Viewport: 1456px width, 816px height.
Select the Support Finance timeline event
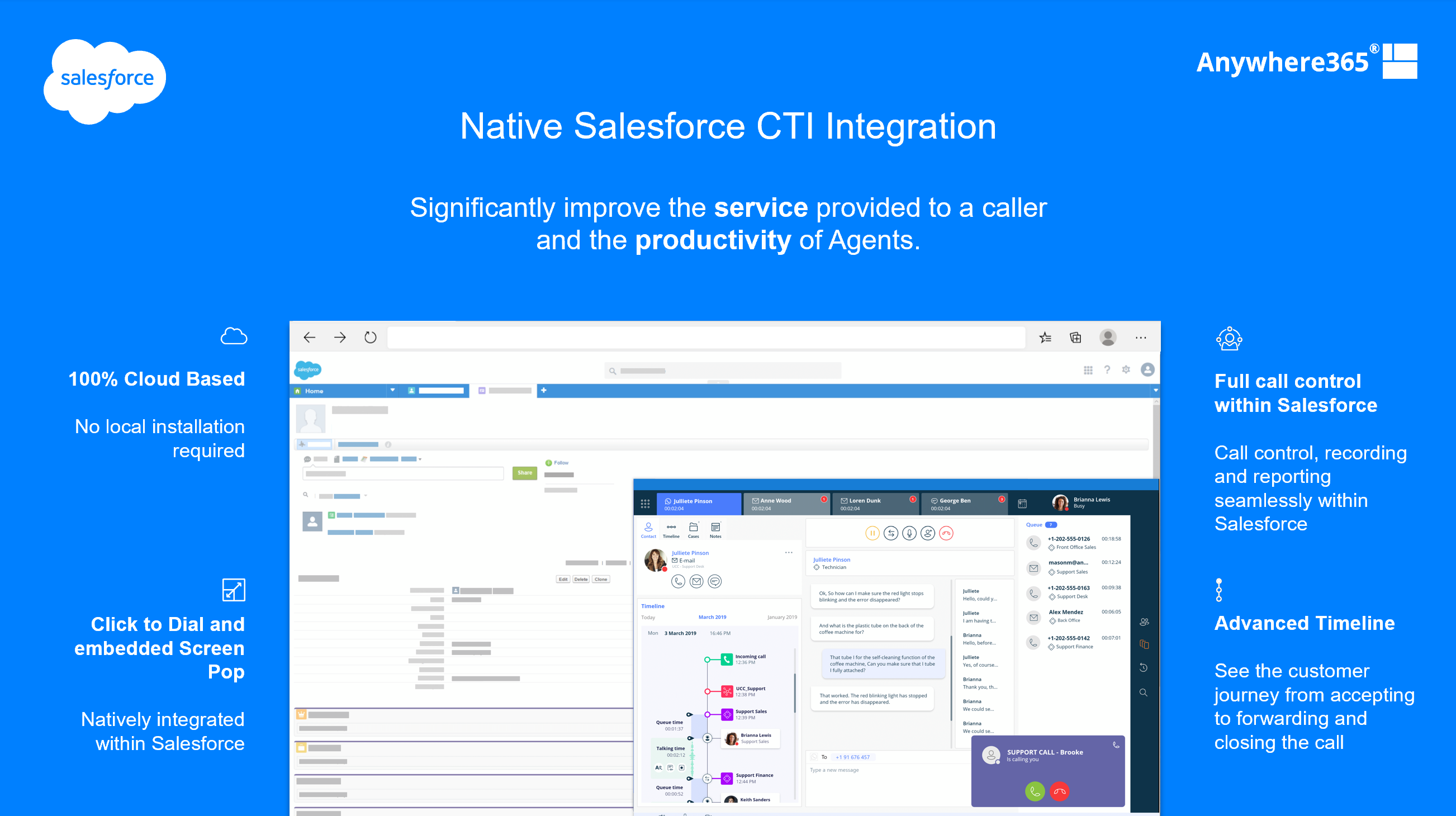click(x=747, y=778)
